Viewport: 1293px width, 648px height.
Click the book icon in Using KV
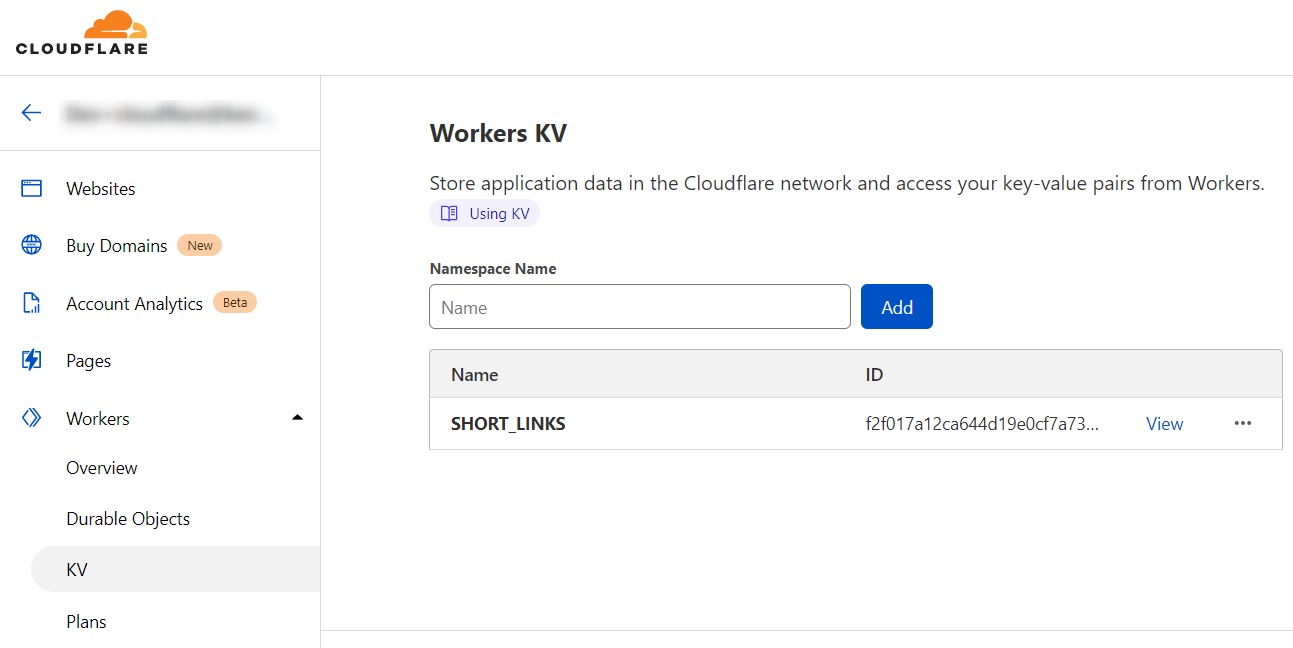[x=449, y=213]
